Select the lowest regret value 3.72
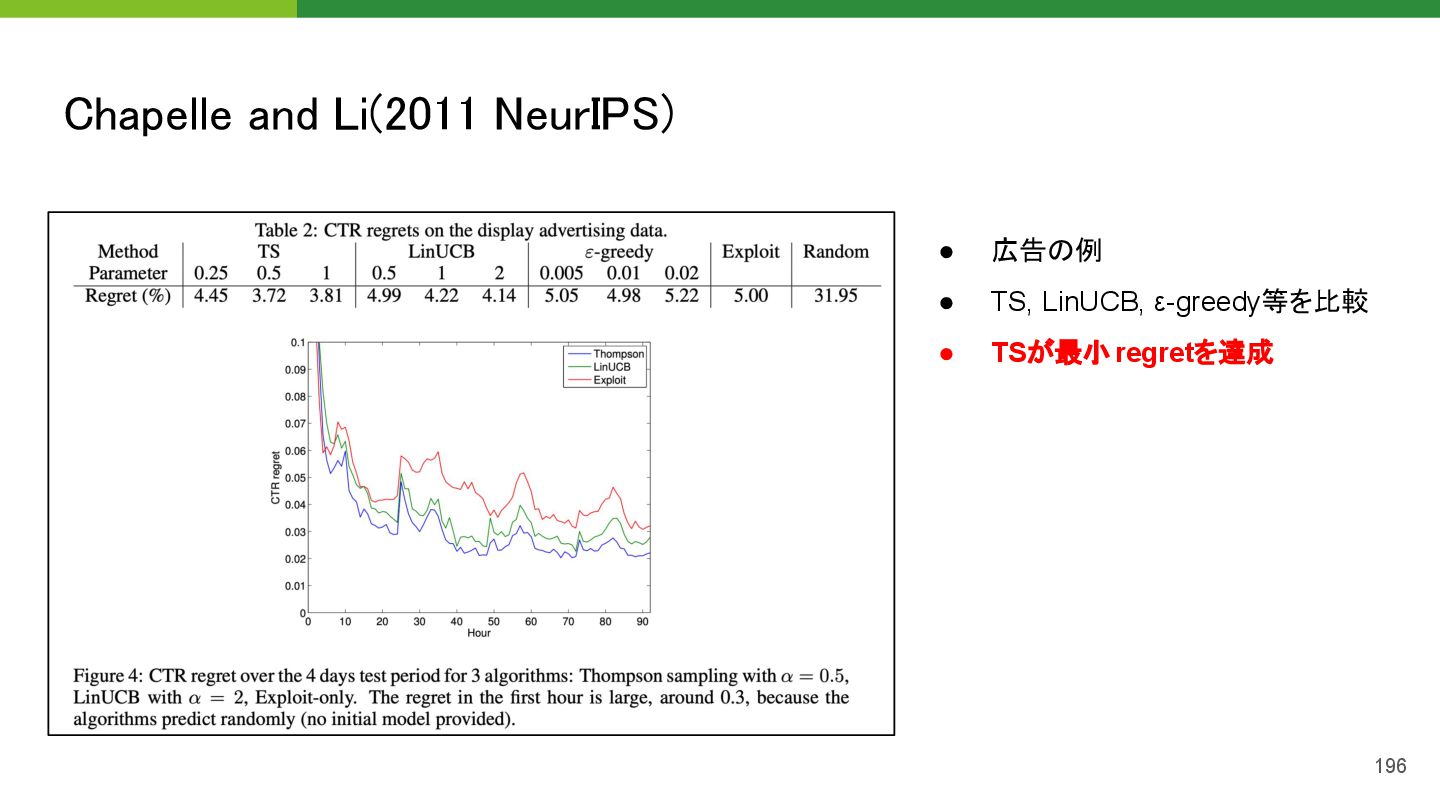This screenshot has width=1440, height=810. 269,296
